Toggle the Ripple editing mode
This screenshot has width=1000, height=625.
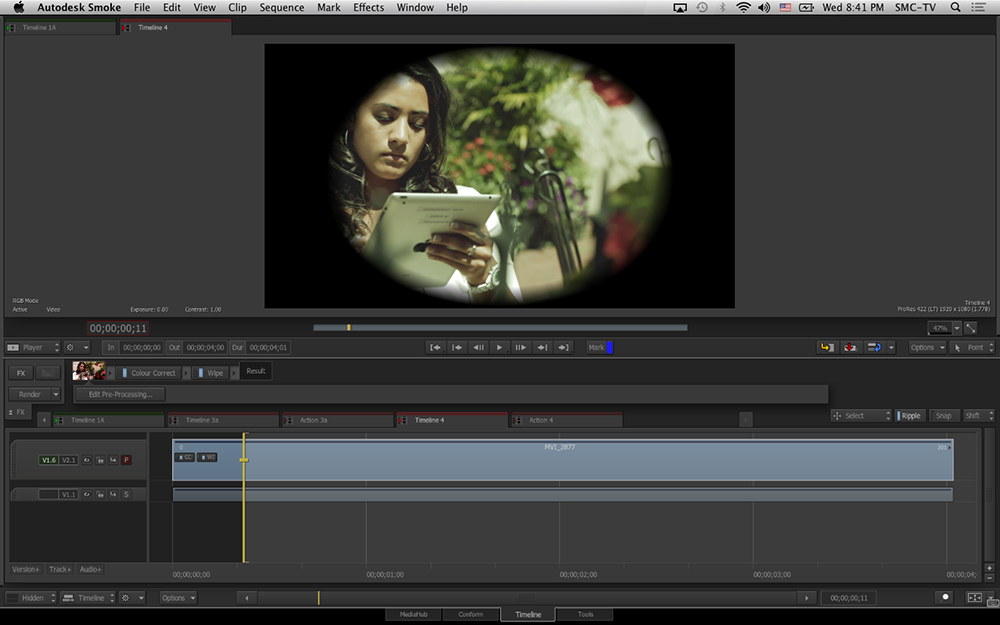tap(910, 415)
